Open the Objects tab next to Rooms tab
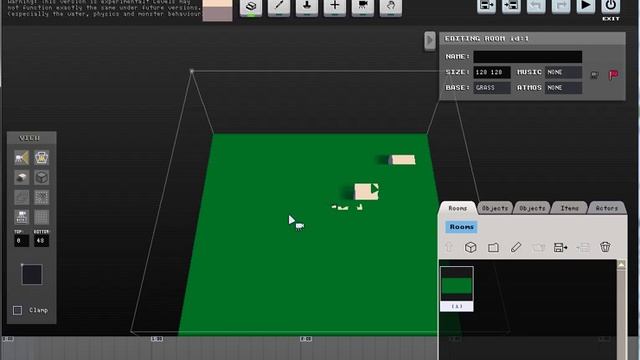This screenshot has height=360, width=640. tap(495, 208)
